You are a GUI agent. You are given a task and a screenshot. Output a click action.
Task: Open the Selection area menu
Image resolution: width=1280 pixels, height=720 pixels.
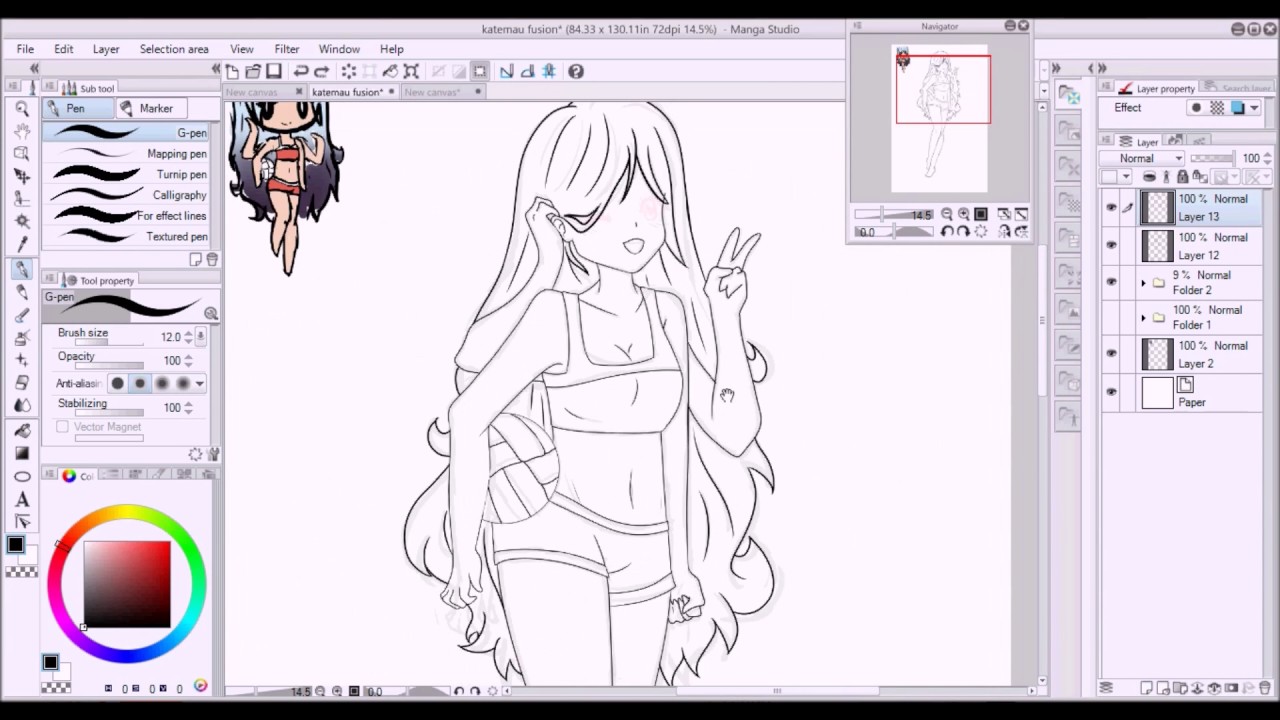tap(174, 49)
